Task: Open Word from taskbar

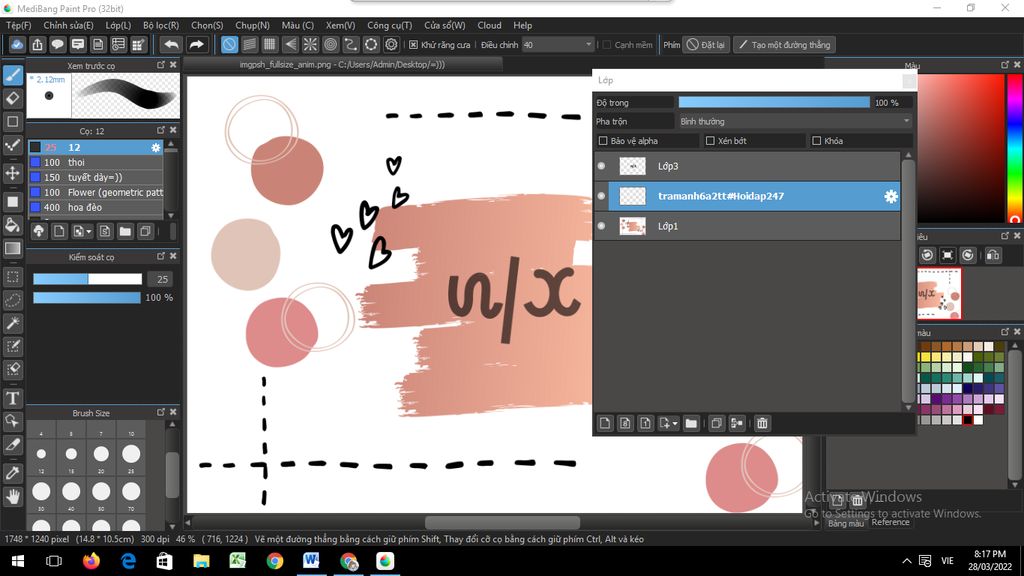Action: pos(311,561)
